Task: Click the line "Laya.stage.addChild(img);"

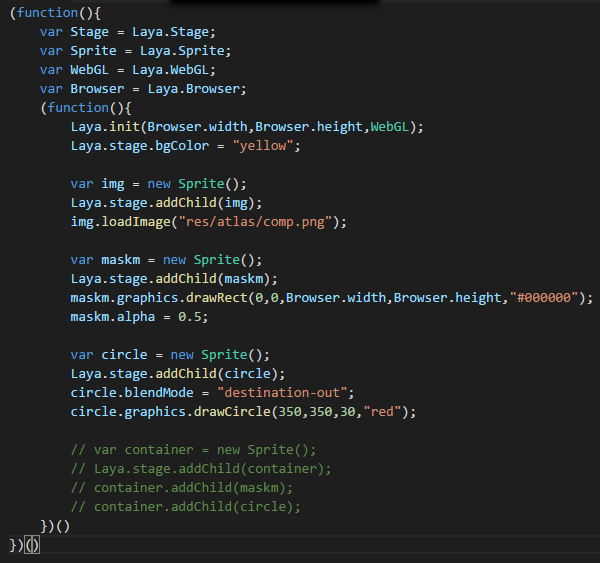Action: click(166, 203)
